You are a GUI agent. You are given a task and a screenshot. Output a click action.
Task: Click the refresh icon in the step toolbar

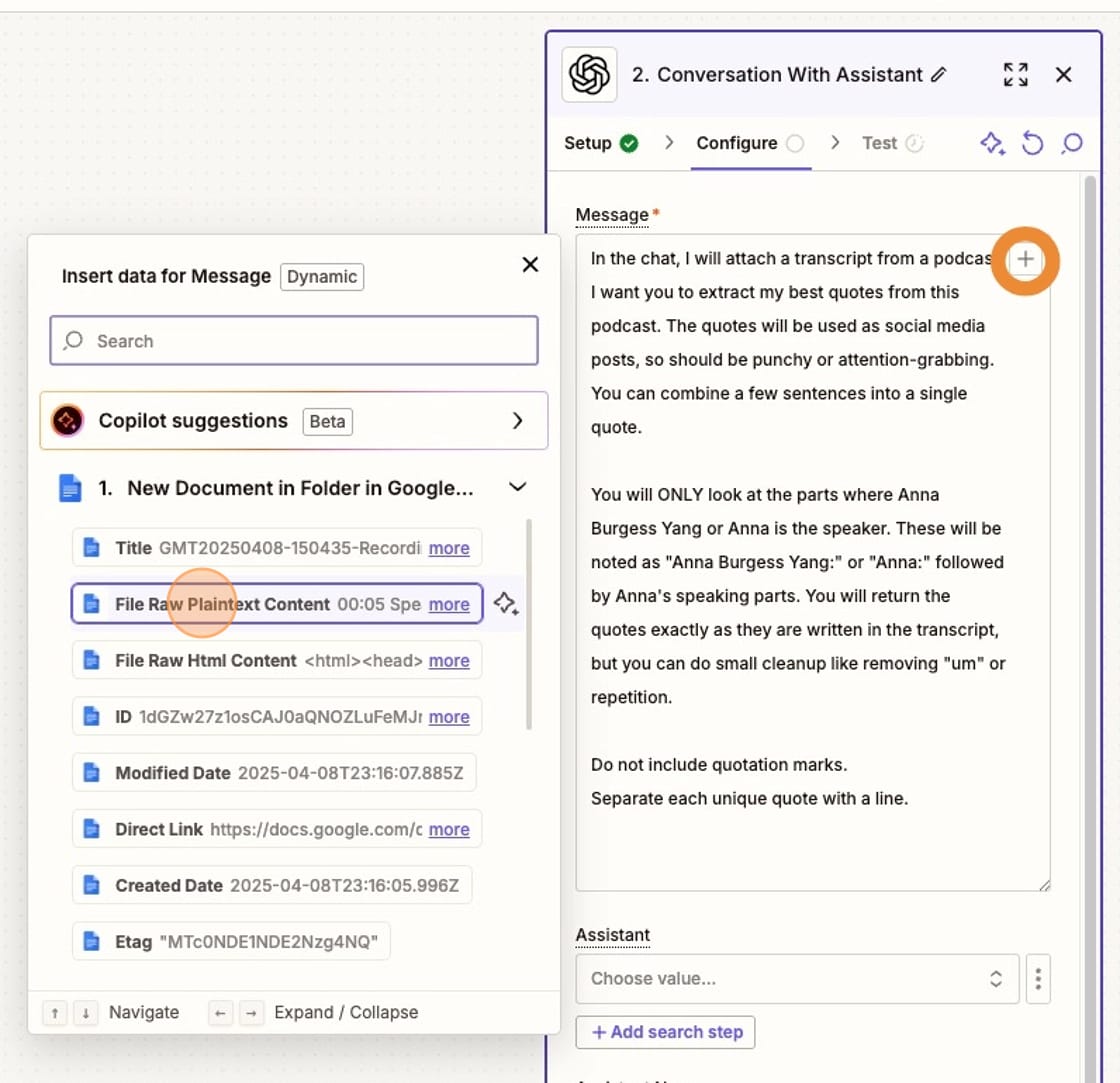click(1032, 143)
